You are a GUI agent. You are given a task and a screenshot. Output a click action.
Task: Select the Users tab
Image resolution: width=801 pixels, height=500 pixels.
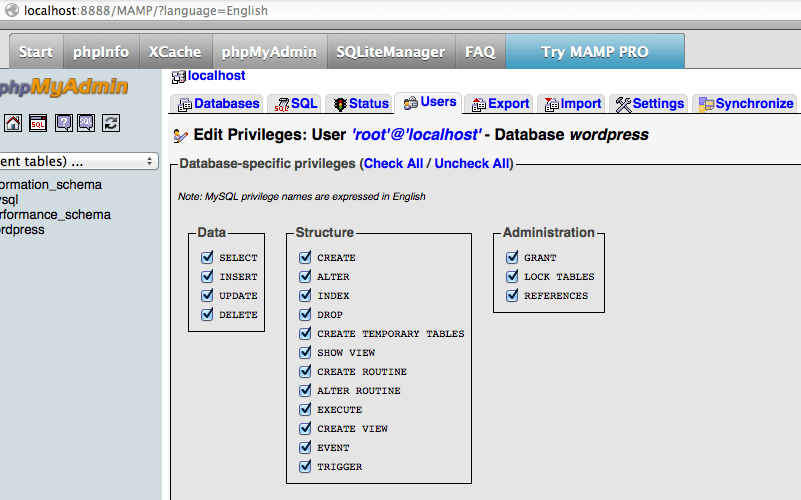click(x=429, y=102)
